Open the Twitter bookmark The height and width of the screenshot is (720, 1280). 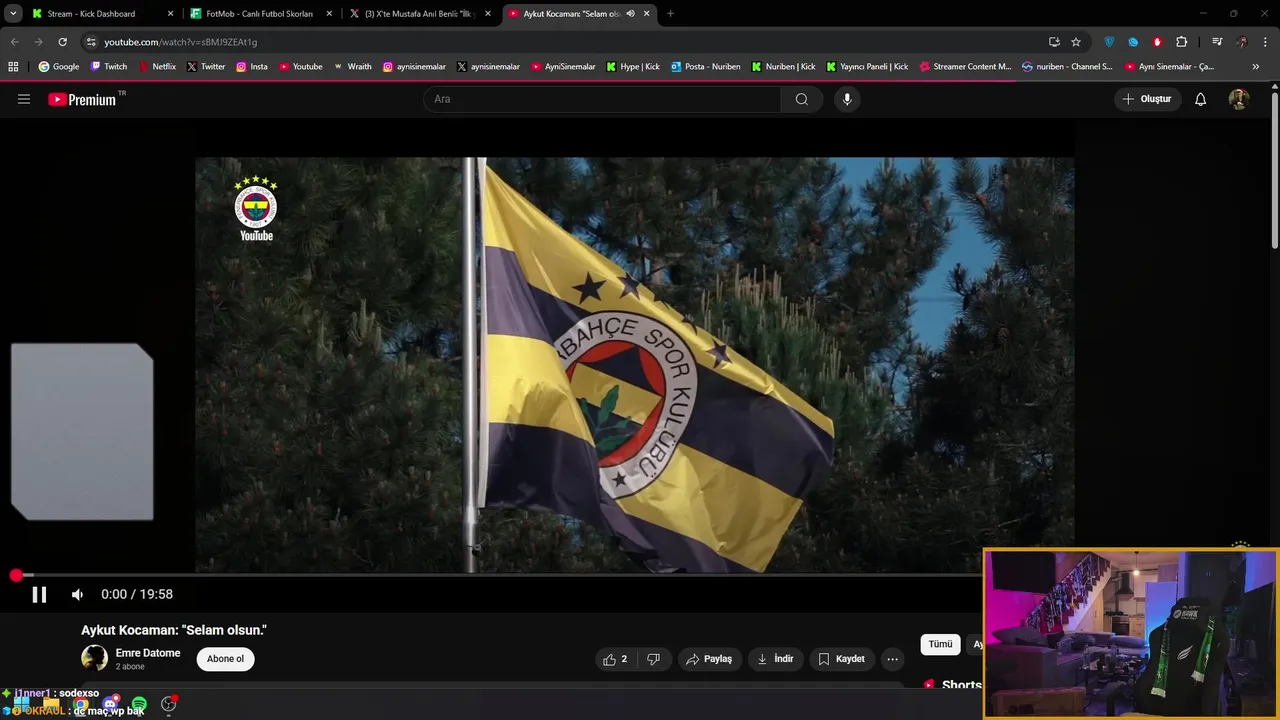(205, 67)
